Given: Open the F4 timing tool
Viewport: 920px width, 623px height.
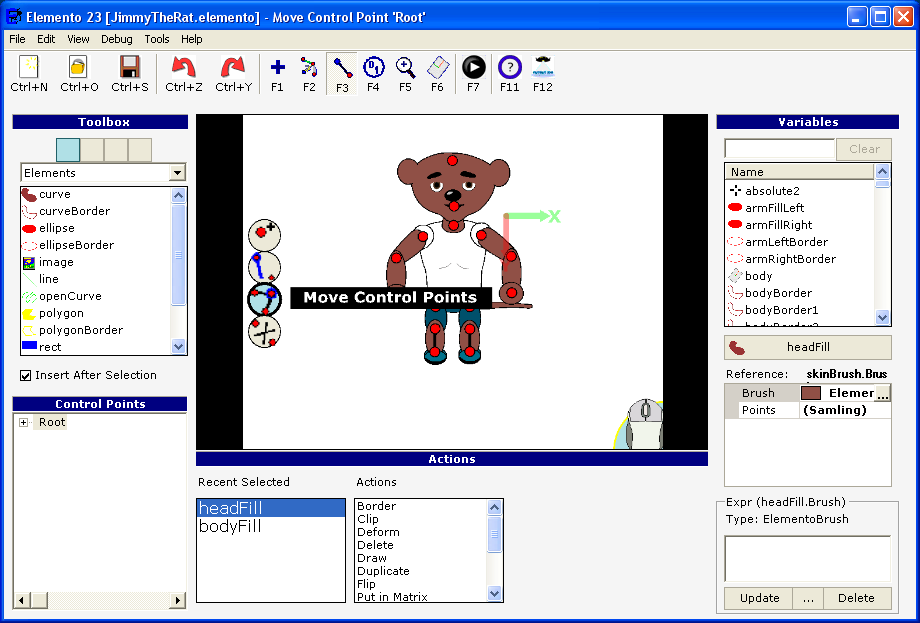Looking at the screenshot, I should coord(375,68).
